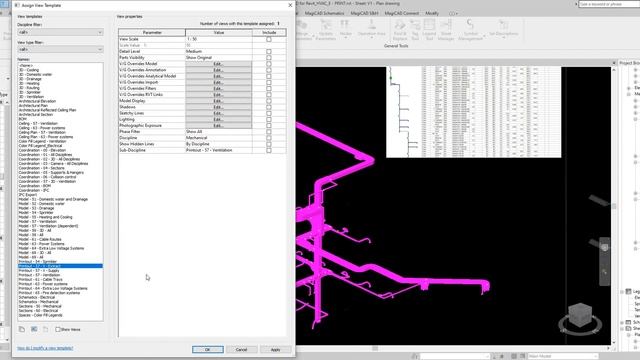Switch to the MagiCAD S&H ribbon tab
Image resolution: width=640 pixels, height=360 pixels.
[x=364, y=13]
